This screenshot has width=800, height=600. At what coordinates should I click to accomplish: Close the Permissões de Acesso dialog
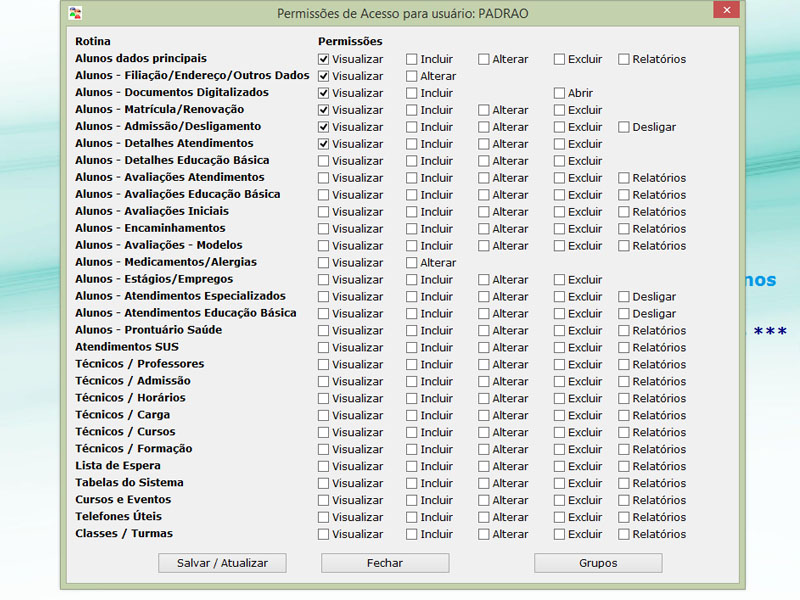click(726, 11)
